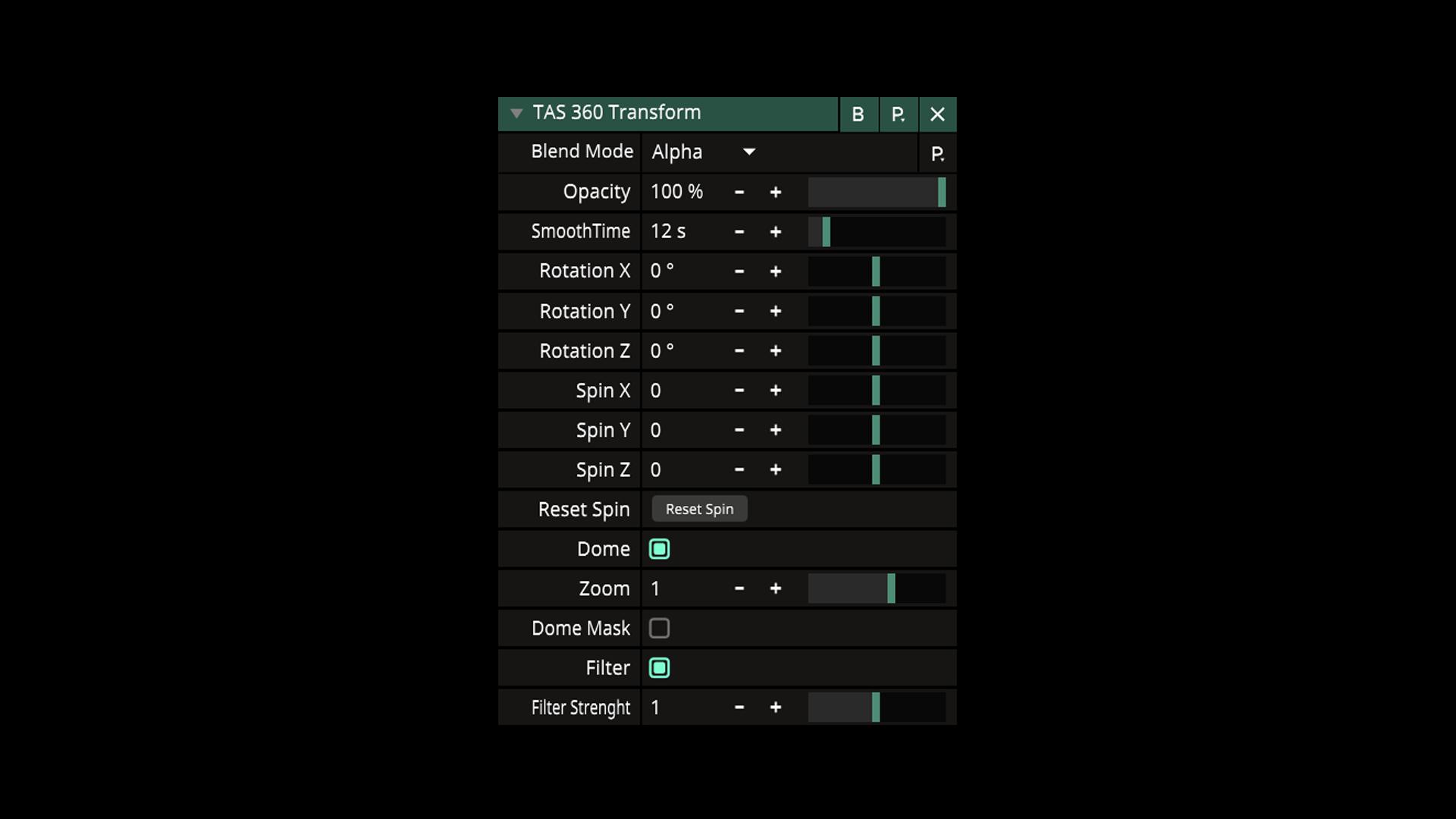Collapse the TAS 360 Transform panel
The height and width of the screenshot is (819, 1456).
516,114
